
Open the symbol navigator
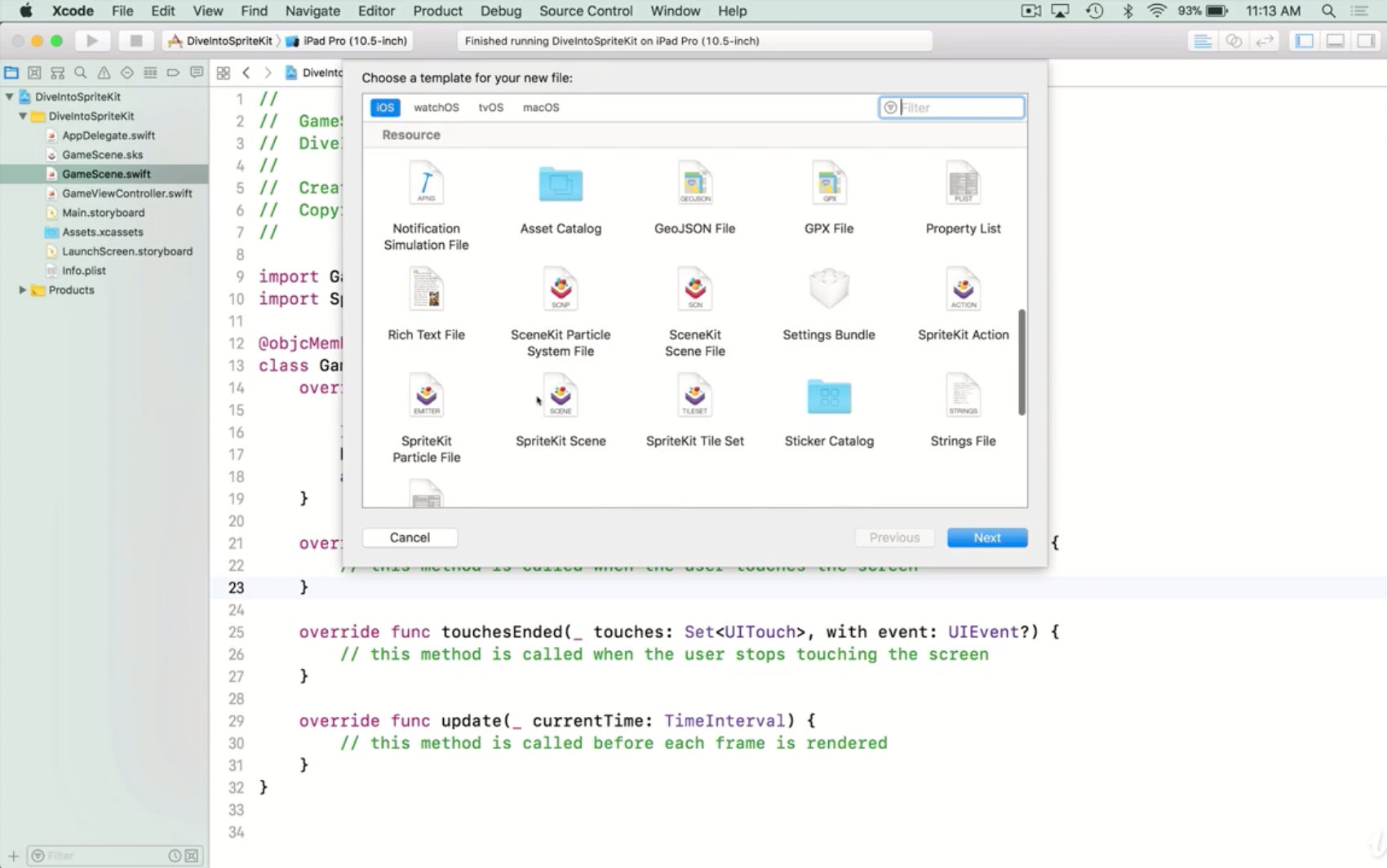click(57, 73)
